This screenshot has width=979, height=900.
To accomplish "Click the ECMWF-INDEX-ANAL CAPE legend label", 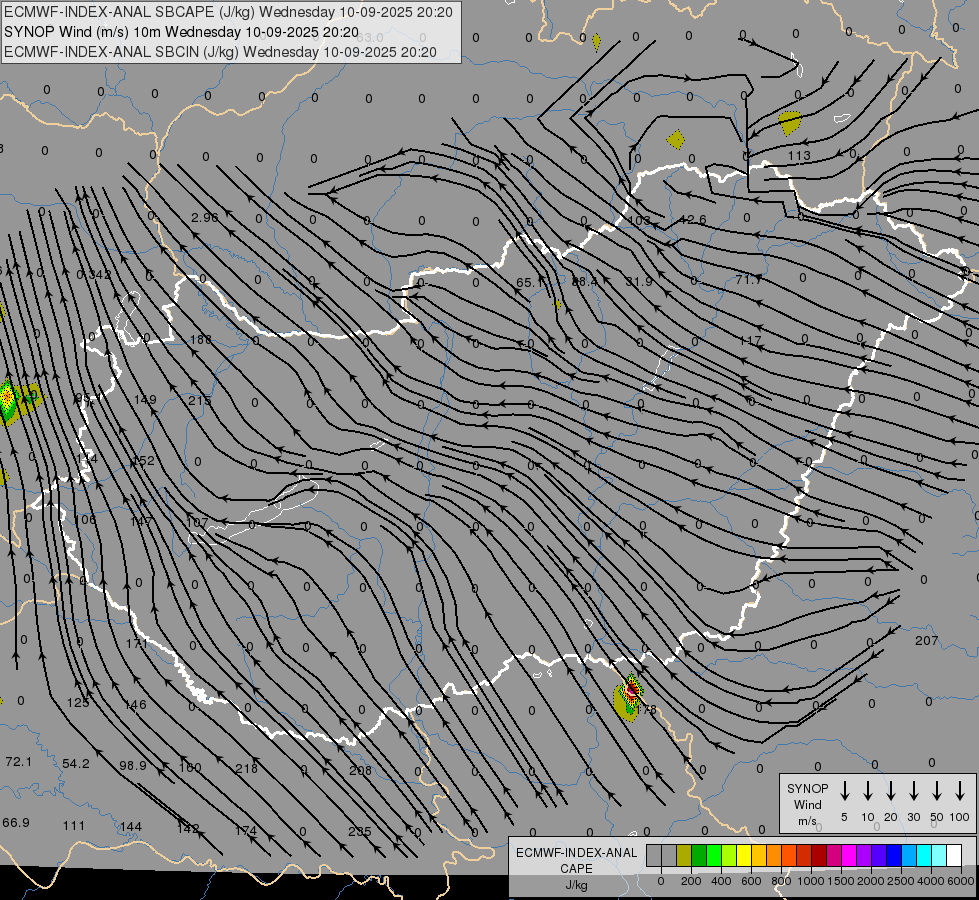I will tap(576, 868).
